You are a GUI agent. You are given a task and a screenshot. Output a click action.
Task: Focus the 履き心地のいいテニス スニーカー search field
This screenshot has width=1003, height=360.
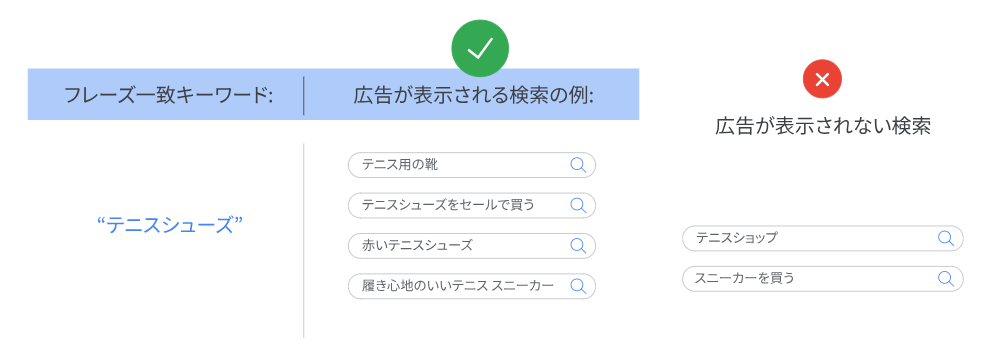coord(472,286)
